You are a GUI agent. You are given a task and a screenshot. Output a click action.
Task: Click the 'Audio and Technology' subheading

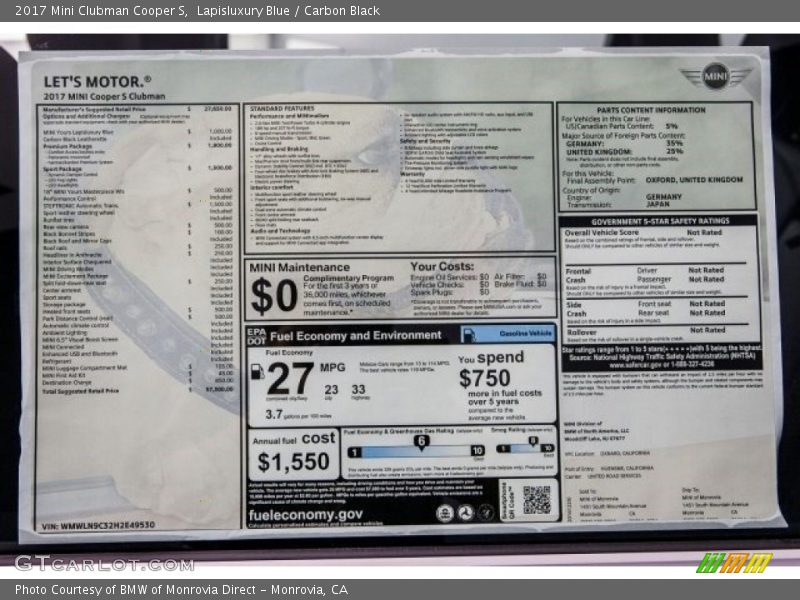coord(280,231)
